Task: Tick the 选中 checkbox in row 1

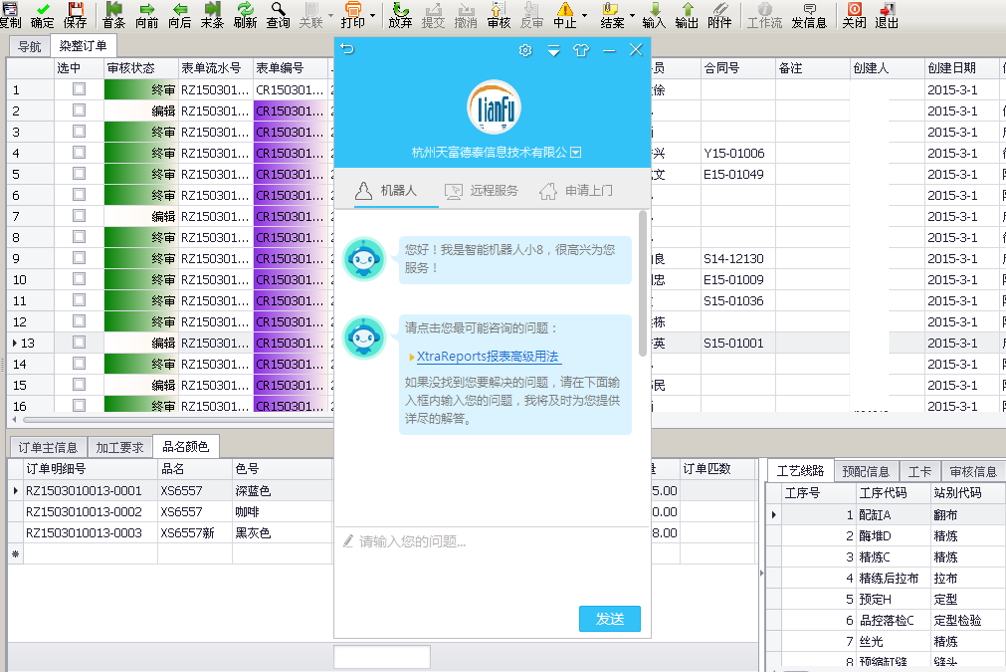Action: pos(79,90)
